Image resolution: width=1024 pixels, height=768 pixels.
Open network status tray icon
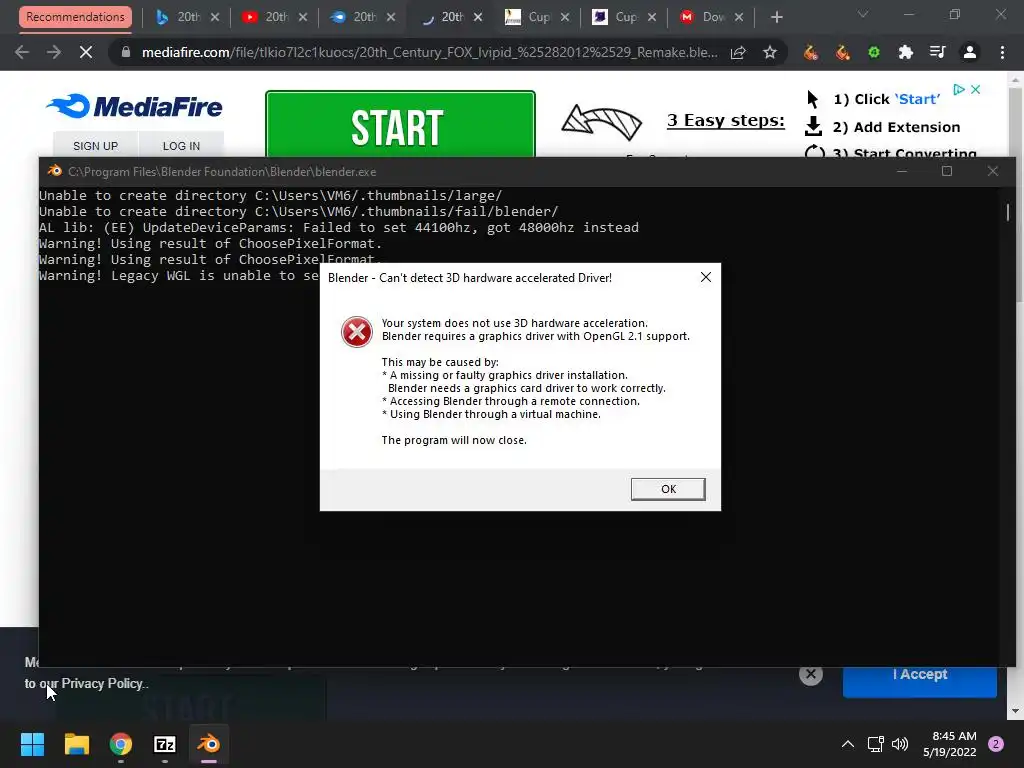(x=875, y=744)
